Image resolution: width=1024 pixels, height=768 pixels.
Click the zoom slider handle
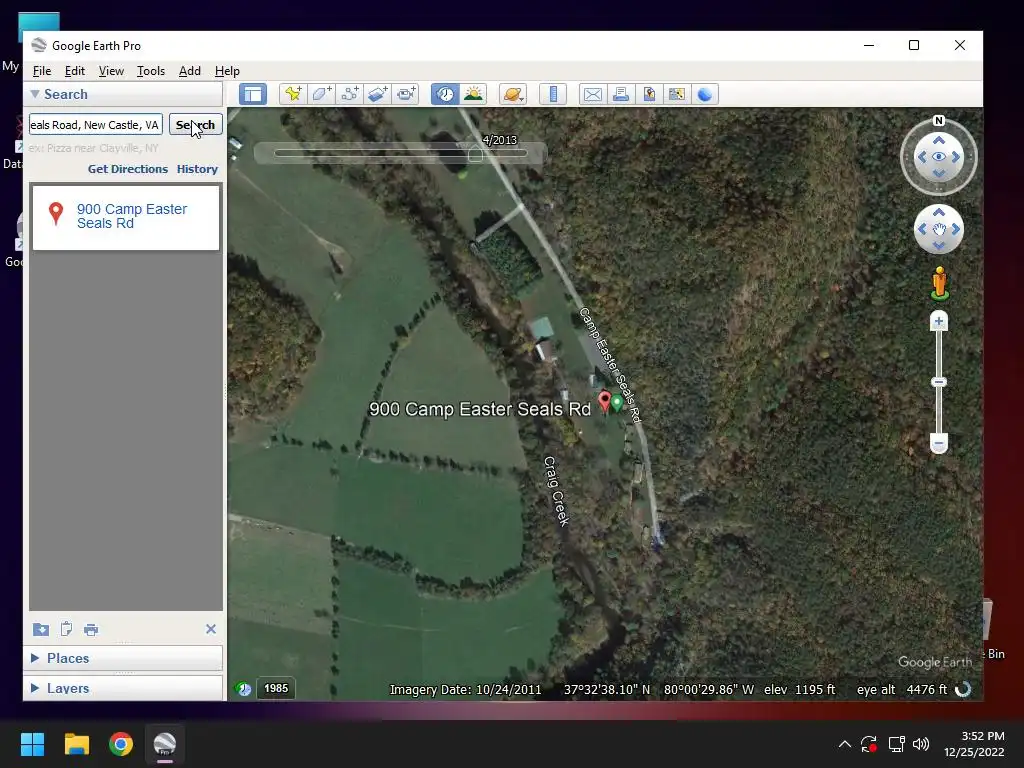pos(939,382)
